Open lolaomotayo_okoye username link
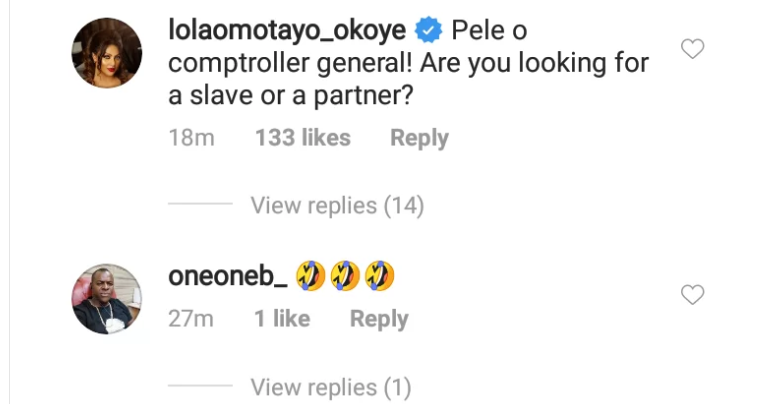The image size is (766, 404). tap(287, 30)
